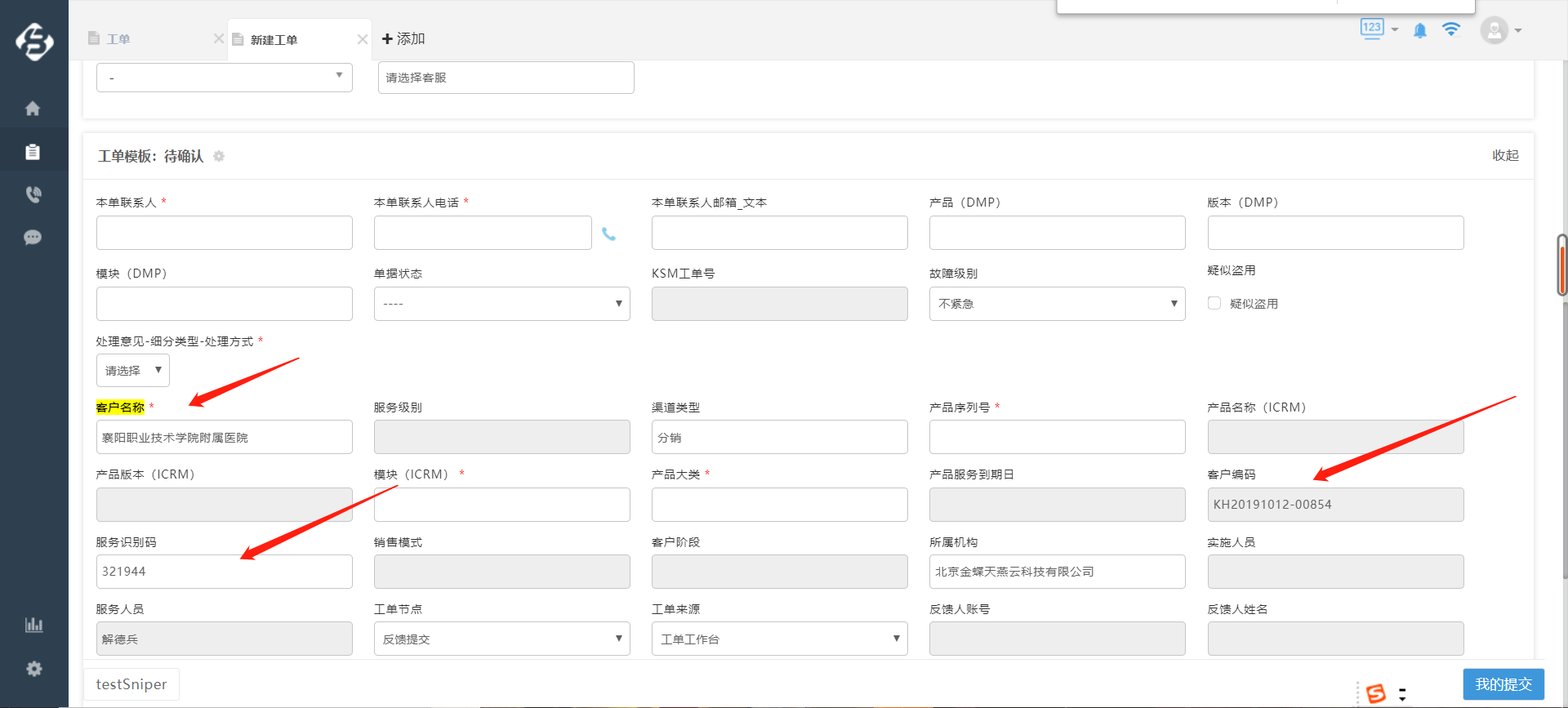This screenshot has width=1568, height=708.
Task: Expand the 故障级别 dropdown showing 不紧急
Action: coord(1057,304)
